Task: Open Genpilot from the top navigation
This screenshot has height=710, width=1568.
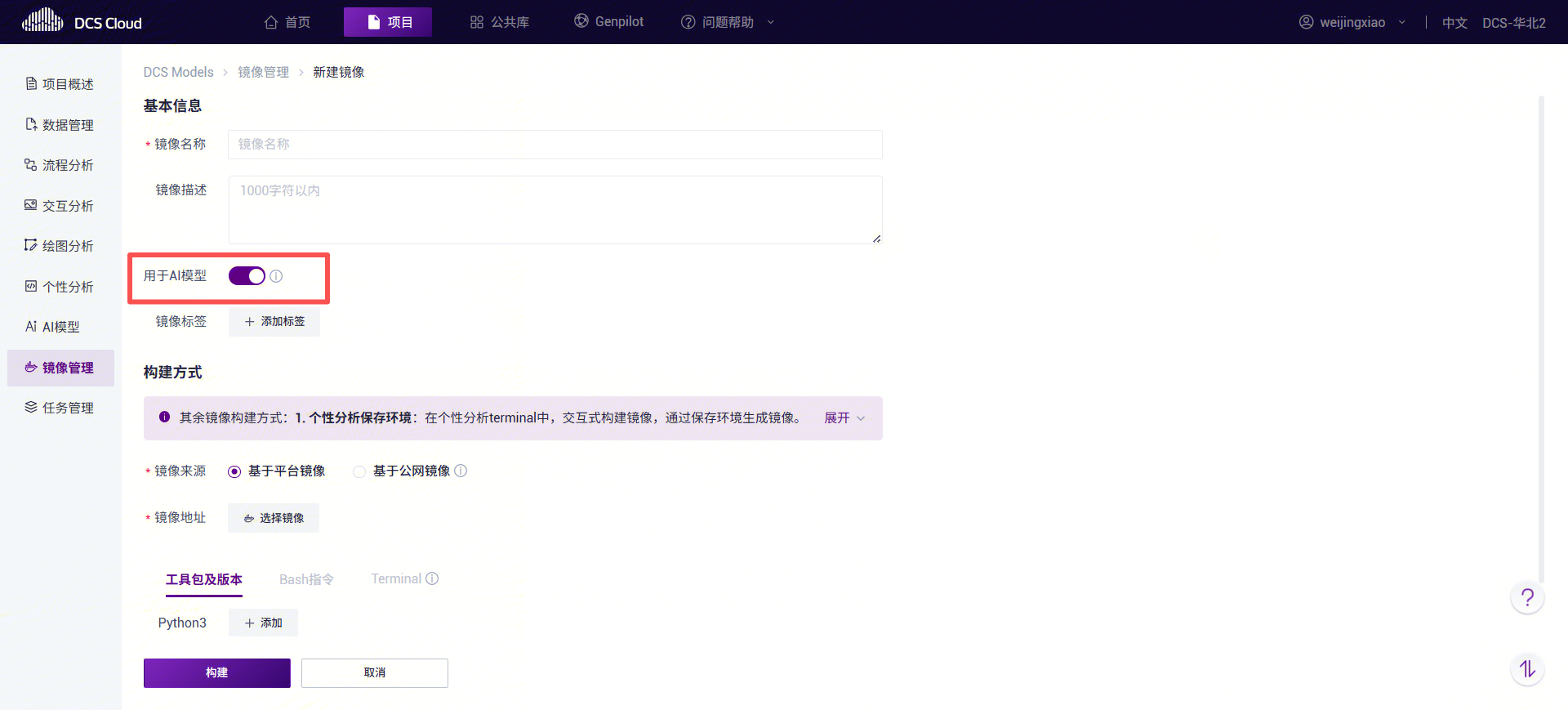Action: [x=608, y=21]
